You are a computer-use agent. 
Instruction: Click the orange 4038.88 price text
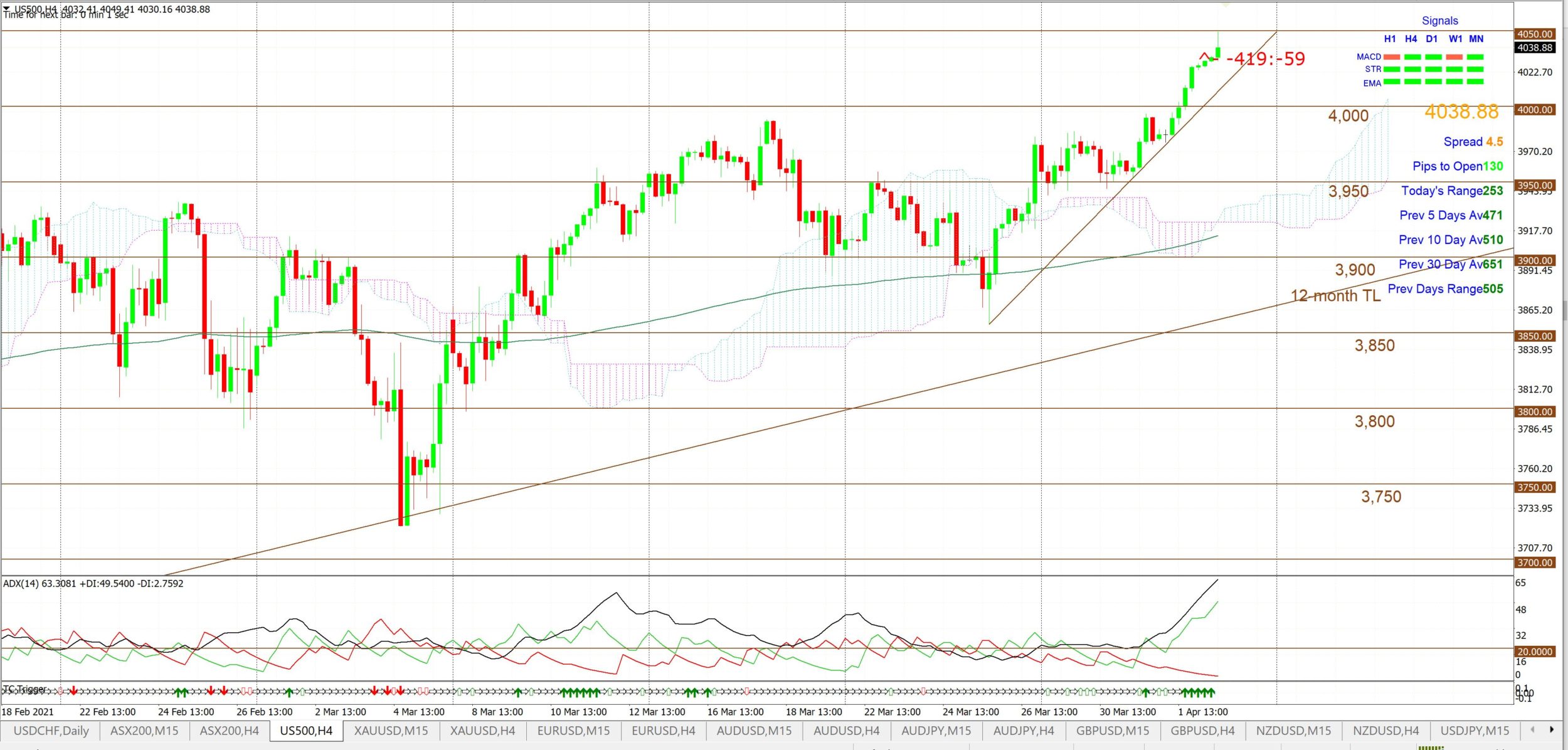click(x=1461, y=112)
